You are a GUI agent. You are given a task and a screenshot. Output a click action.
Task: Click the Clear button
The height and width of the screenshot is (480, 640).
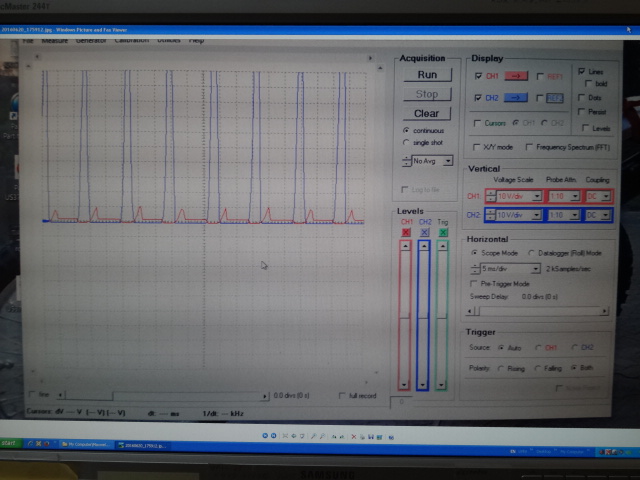coord(427,113)
